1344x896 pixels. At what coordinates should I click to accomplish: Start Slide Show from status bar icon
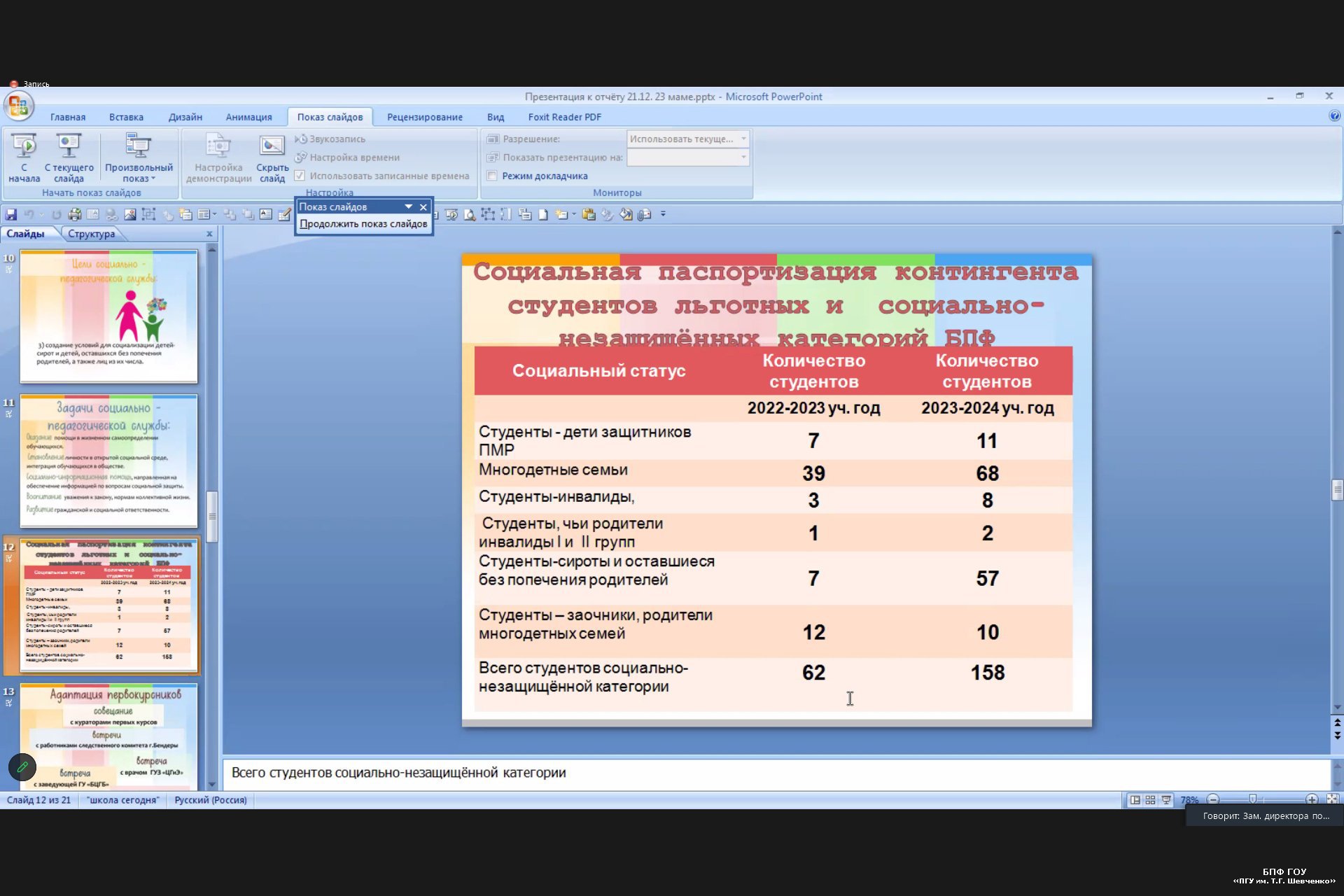[1166, 800]
